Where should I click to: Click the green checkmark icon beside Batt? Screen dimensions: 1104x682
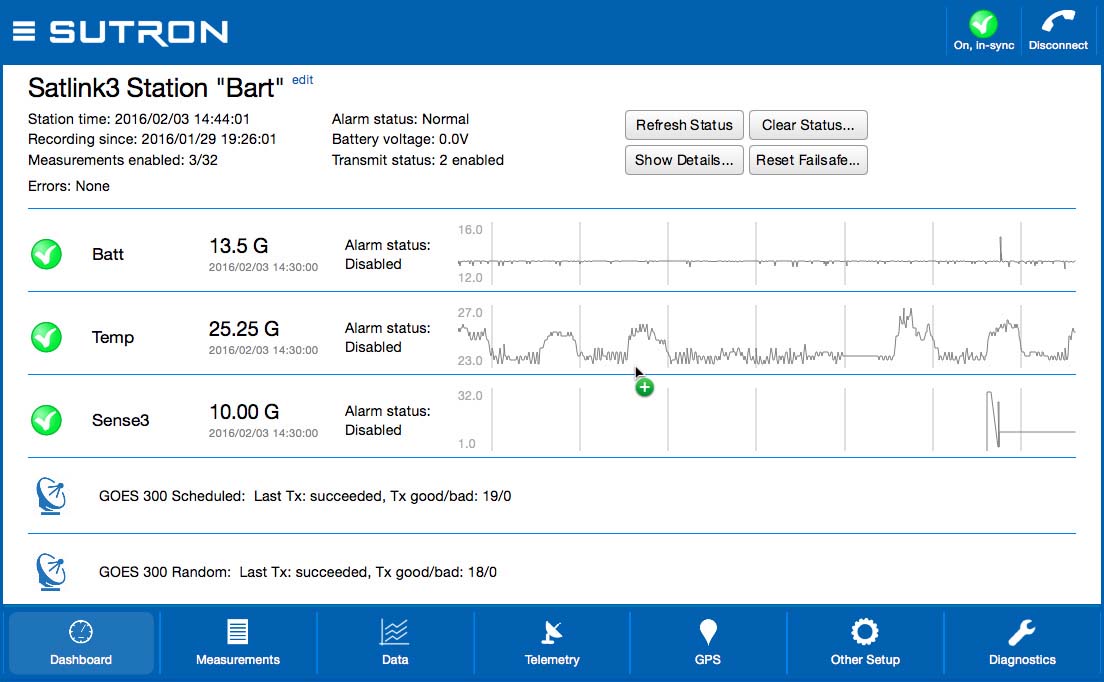46,254
